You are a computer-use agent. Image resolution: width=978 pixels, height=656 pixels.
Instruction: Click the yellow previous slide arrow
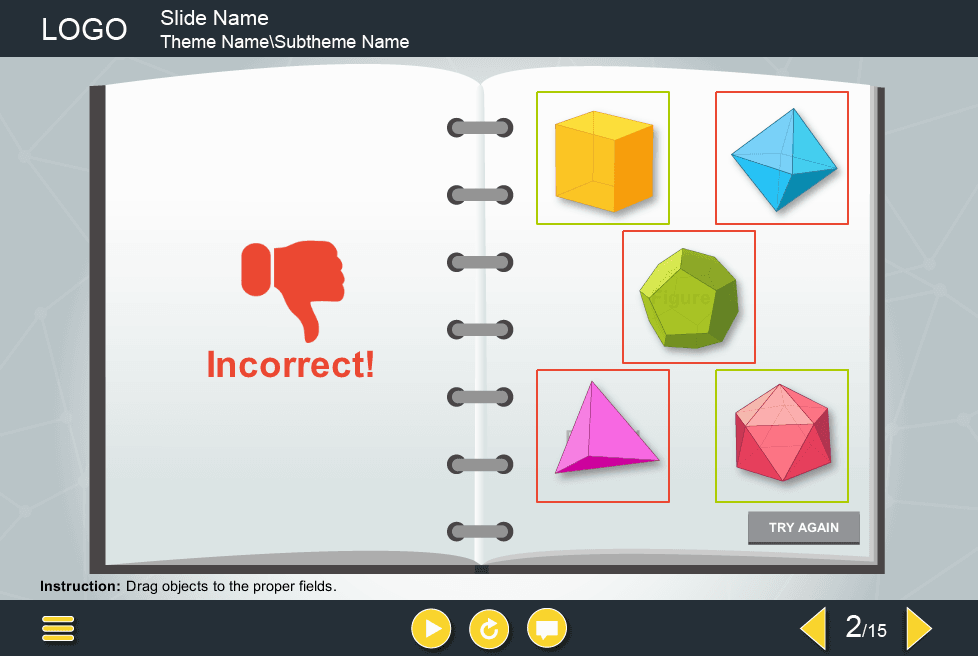pyautogui.click(x=813, y=628)
